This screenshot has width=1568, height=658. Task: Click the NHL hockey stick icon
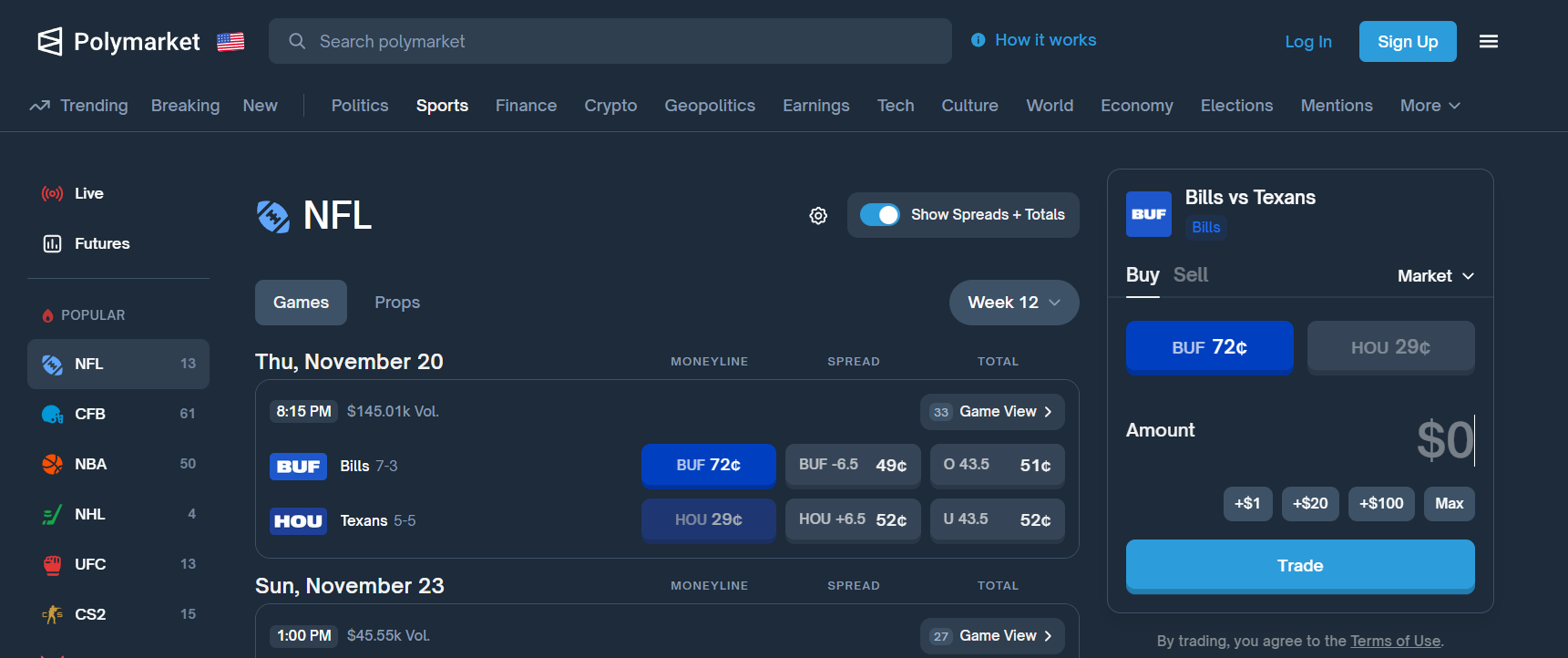coord(52,514)
